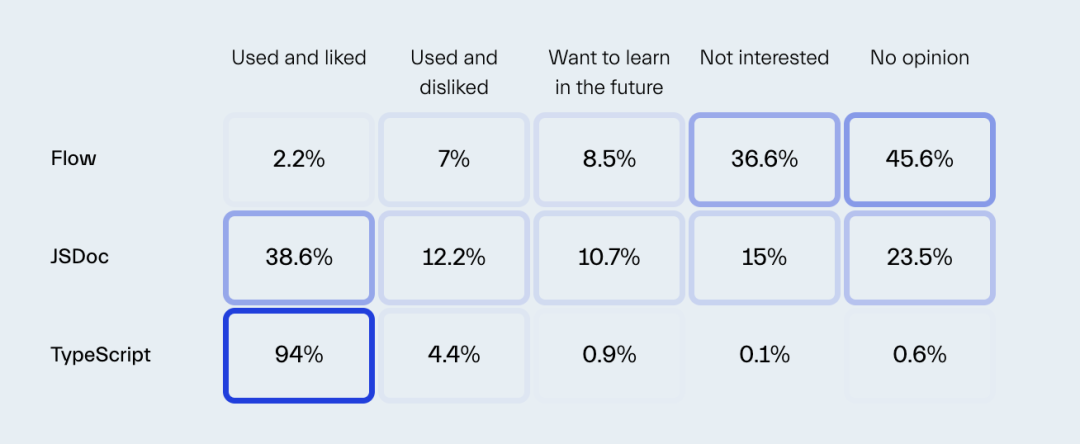The width and height of the screenshot is (1080, 444).
Task: Click the Flow 'No opinion' 45.6% cell
Action: click(919, 159)
